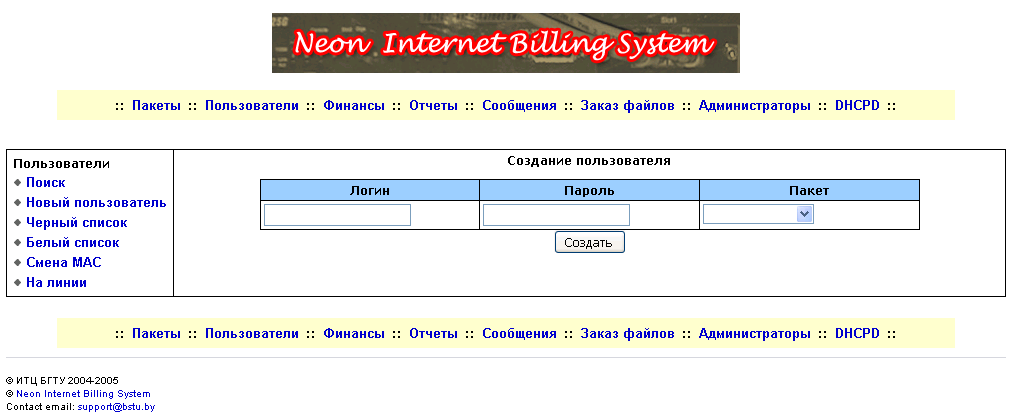The width and height of the screenshot is (1012, 414).
Task: Open Сообщения in the bottom navigation bar
Action: coord(519,334)
